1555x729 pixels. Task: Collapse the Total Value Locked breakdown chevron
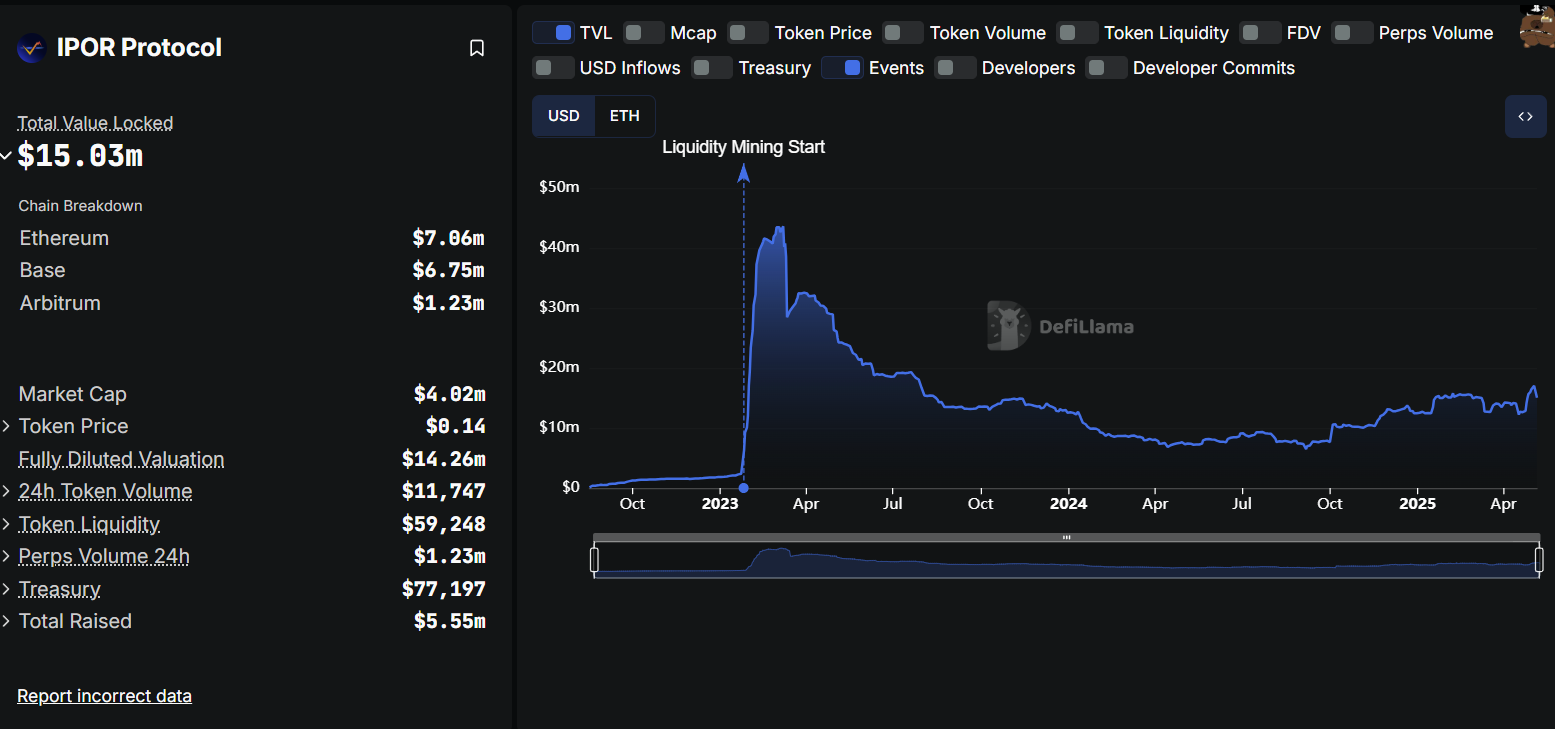(6, 156)
